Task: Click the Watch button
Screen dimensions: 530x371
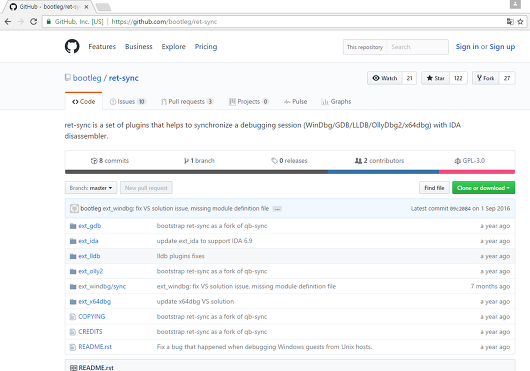Action: tap(385, 78)
